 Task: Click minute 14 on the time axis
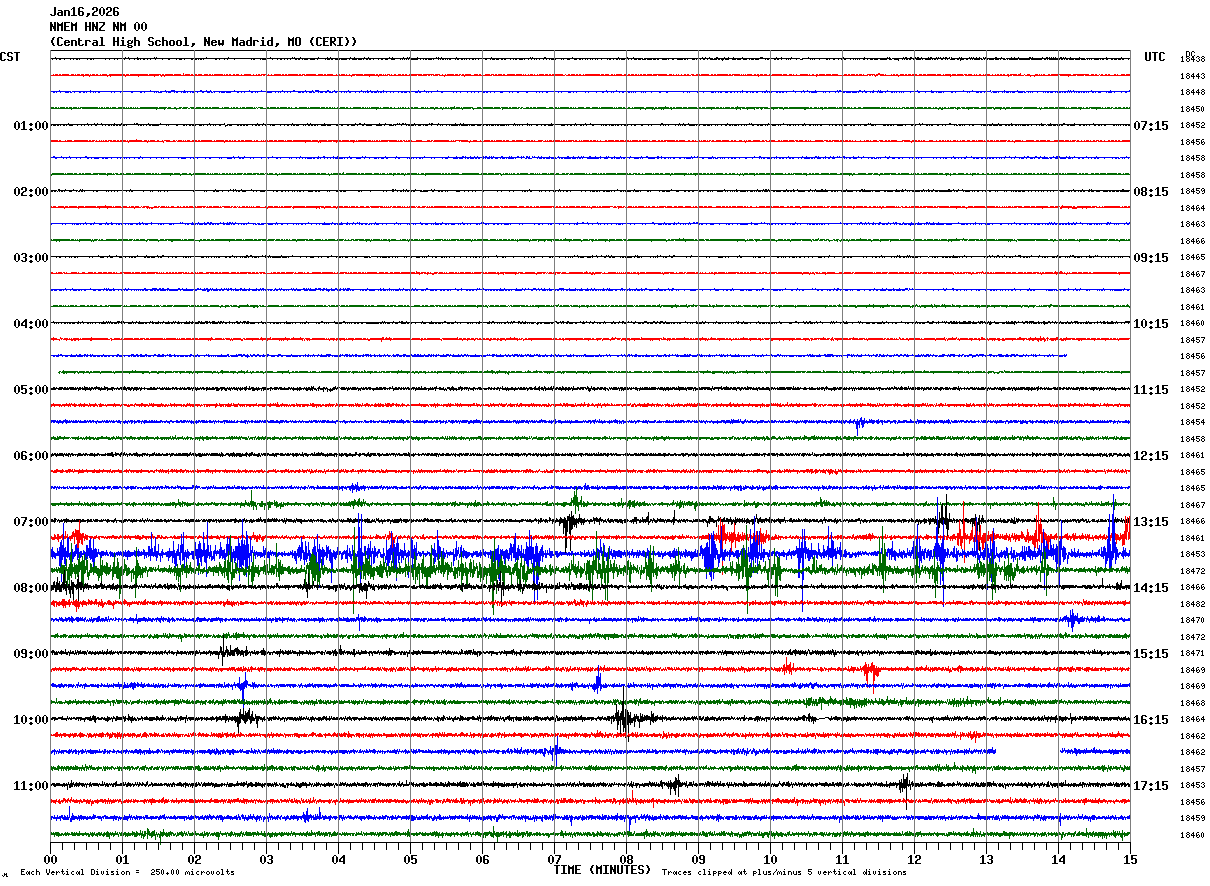tap(1058, 859)
